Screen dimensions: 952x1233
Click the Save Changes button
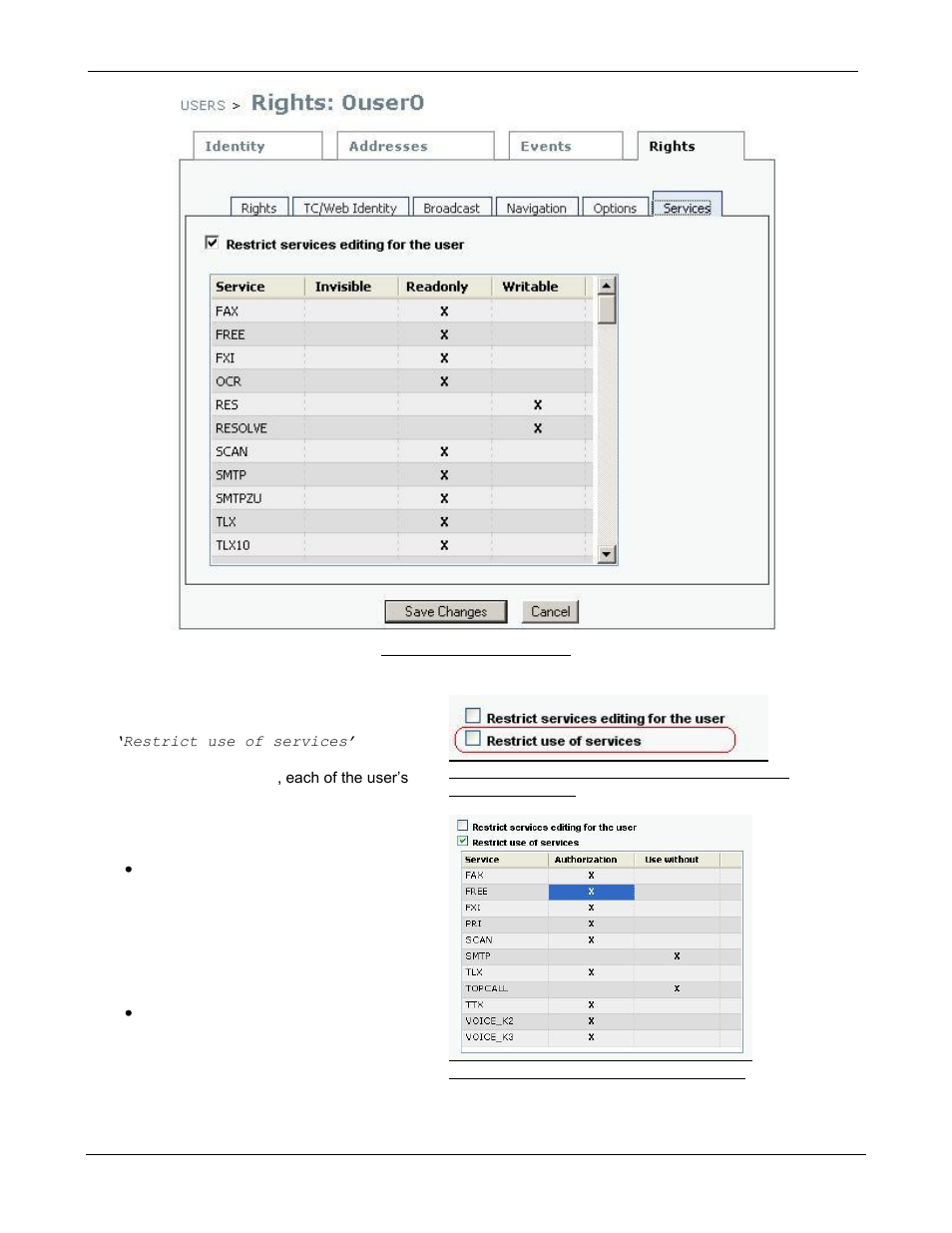[446, 611]
